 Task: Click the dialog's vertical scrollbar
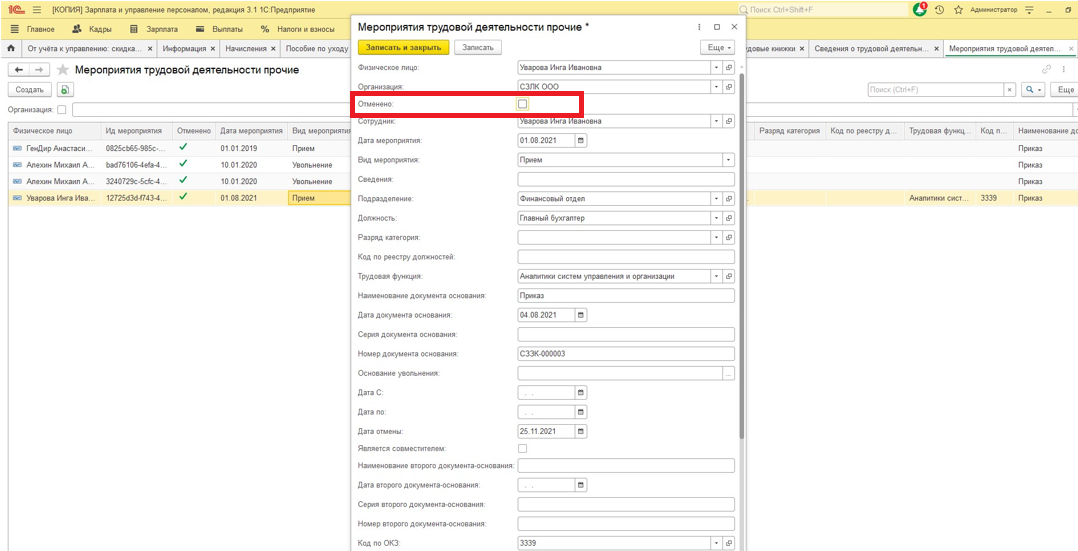point(741,255)
